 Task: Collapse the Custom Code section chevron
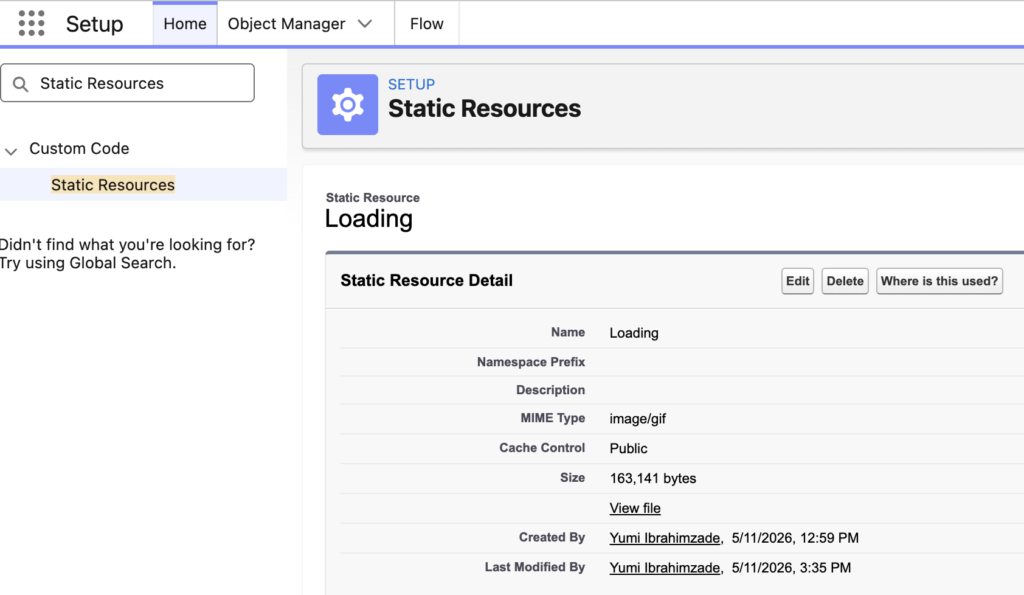tap(11, 152)
